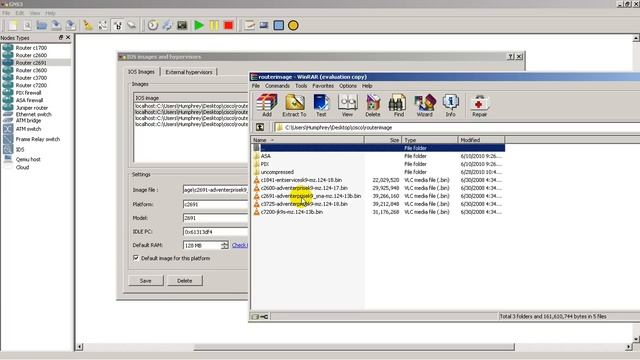Click the WinRAR address path field

click(x=457, y=127)
